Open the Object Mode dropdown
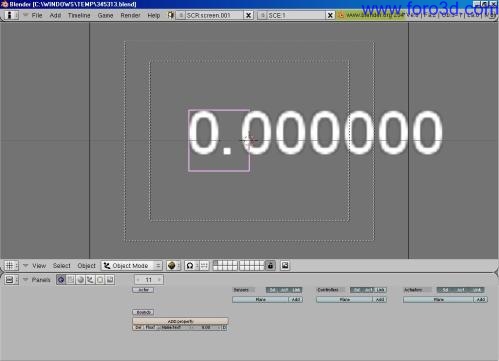This screenshot has width=499, height=361. tap(132, 266)
